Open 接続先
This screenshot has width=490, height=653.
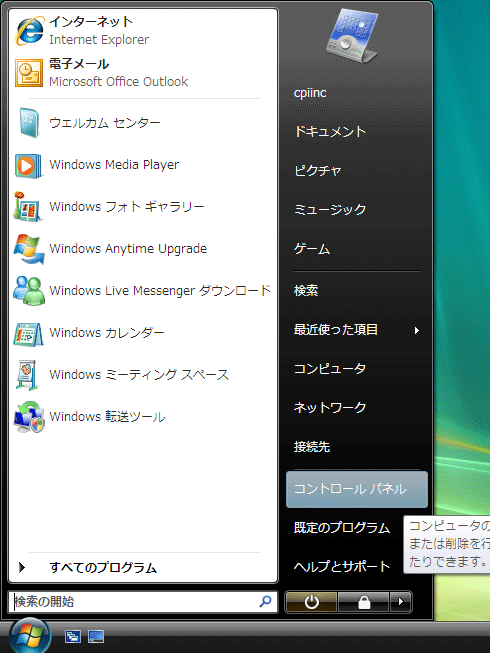coord(312,447)
